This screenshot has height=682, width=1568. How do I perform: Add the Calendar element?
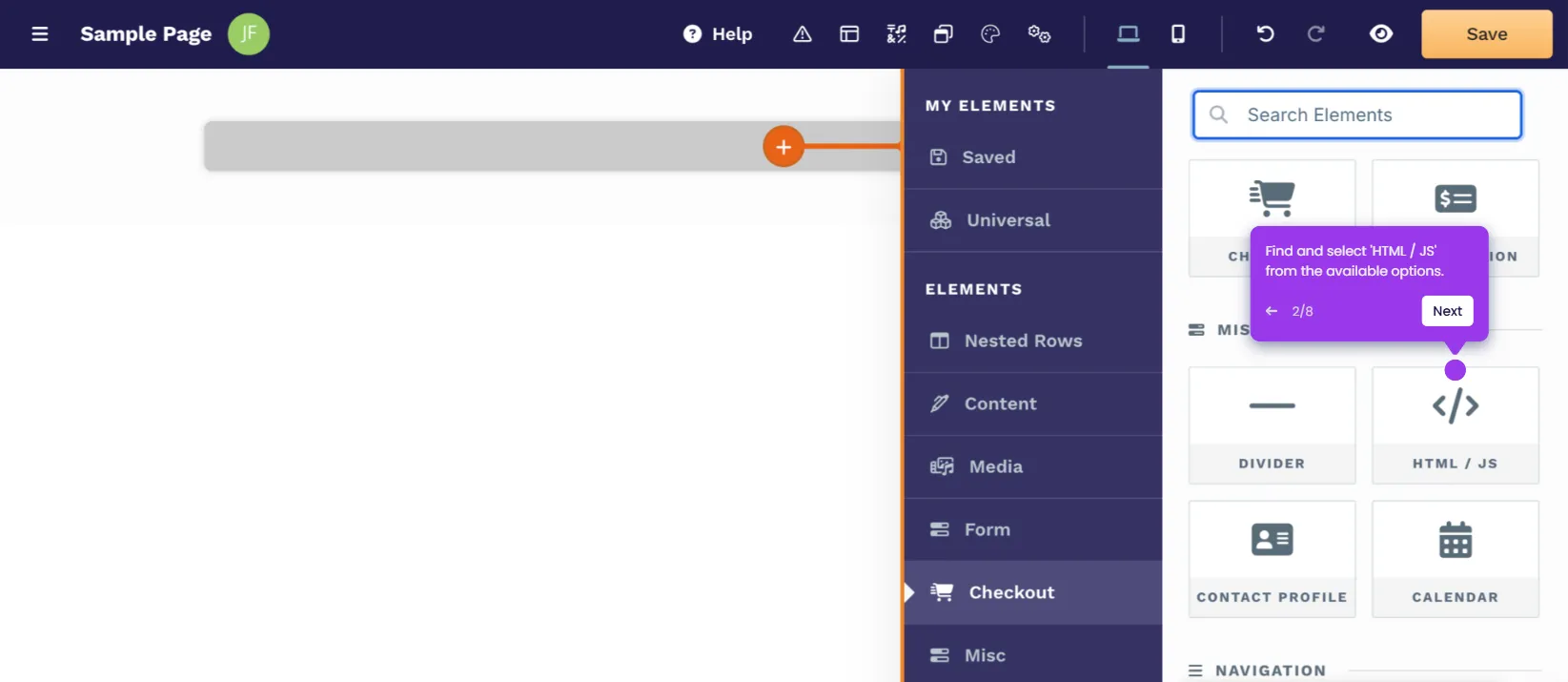1456,559
